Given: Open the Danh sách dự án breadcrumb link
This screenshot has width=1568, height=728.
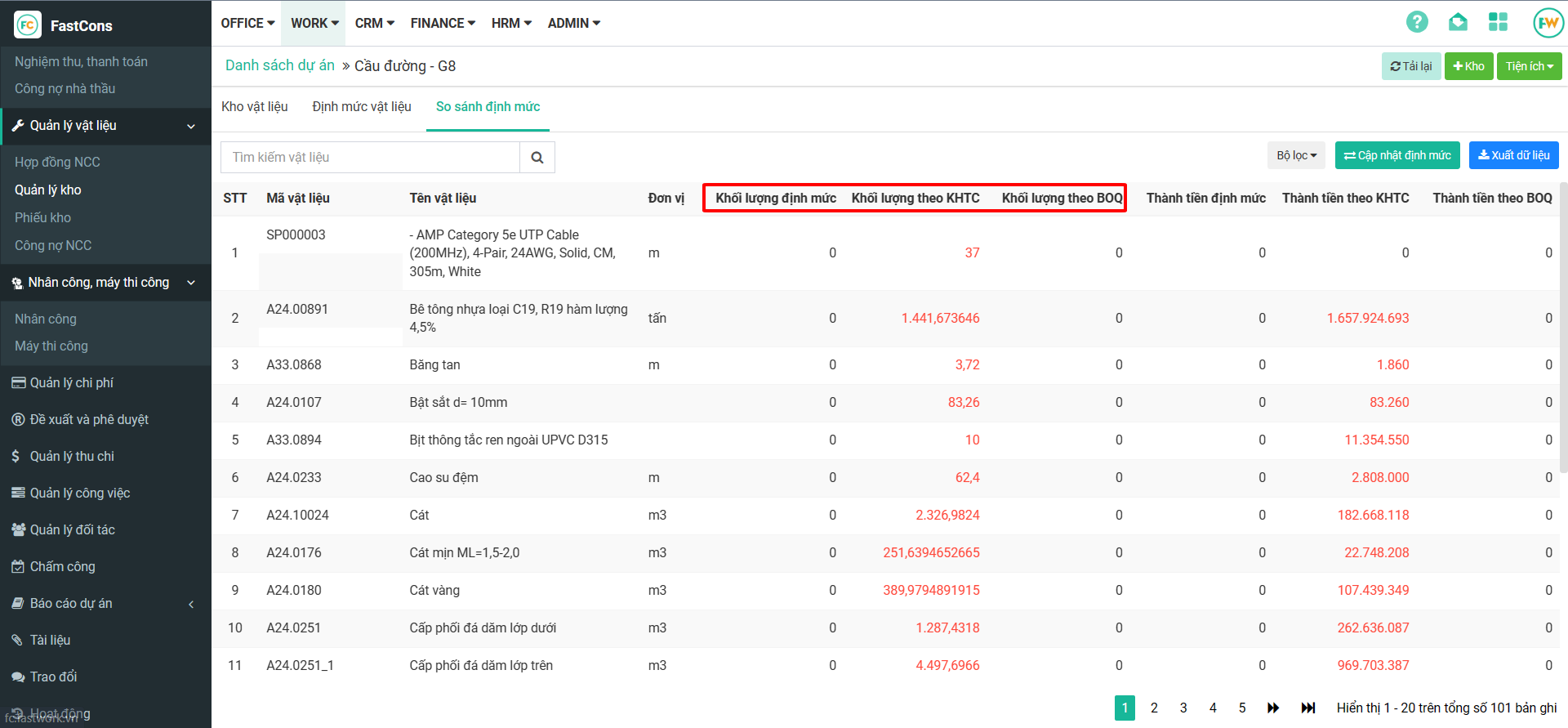Looking at the screenshot, I should [280, 65].
